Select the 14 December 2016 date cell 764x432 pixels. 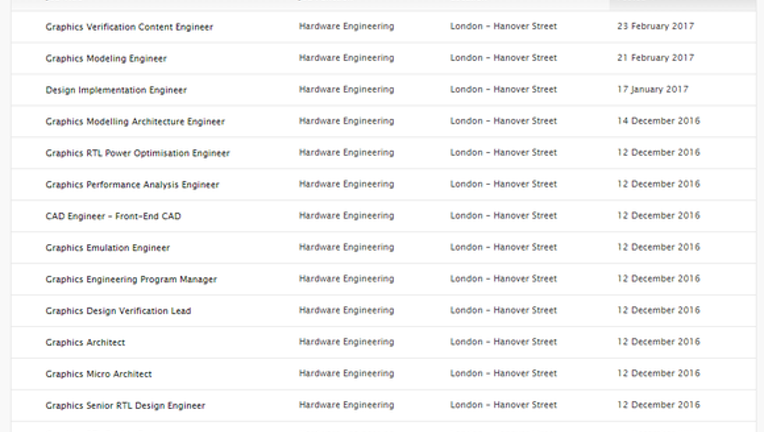(x=658, y=121)
